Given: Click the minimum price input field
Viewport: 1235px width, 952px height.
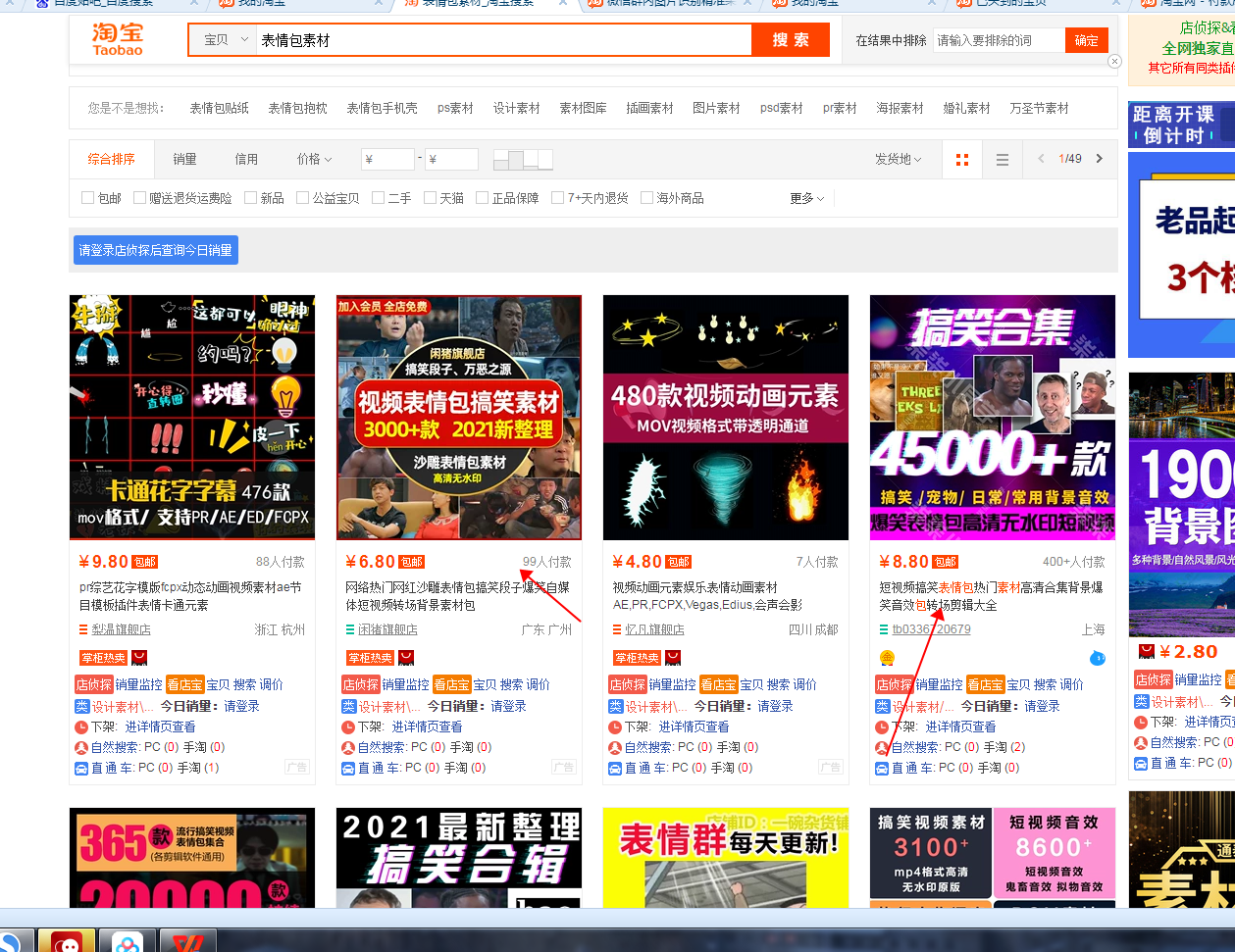Looking at the screenshot, I should tap(386, 159).
